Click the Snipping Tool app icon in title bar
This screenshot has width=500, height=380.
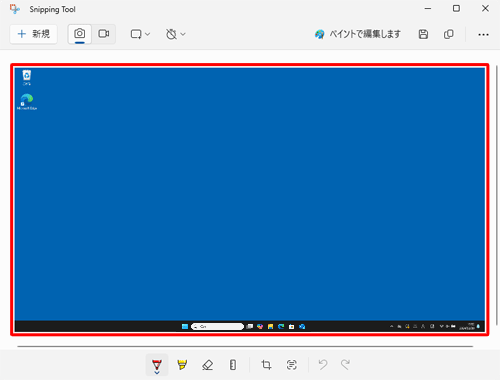(x=15, y=9)
